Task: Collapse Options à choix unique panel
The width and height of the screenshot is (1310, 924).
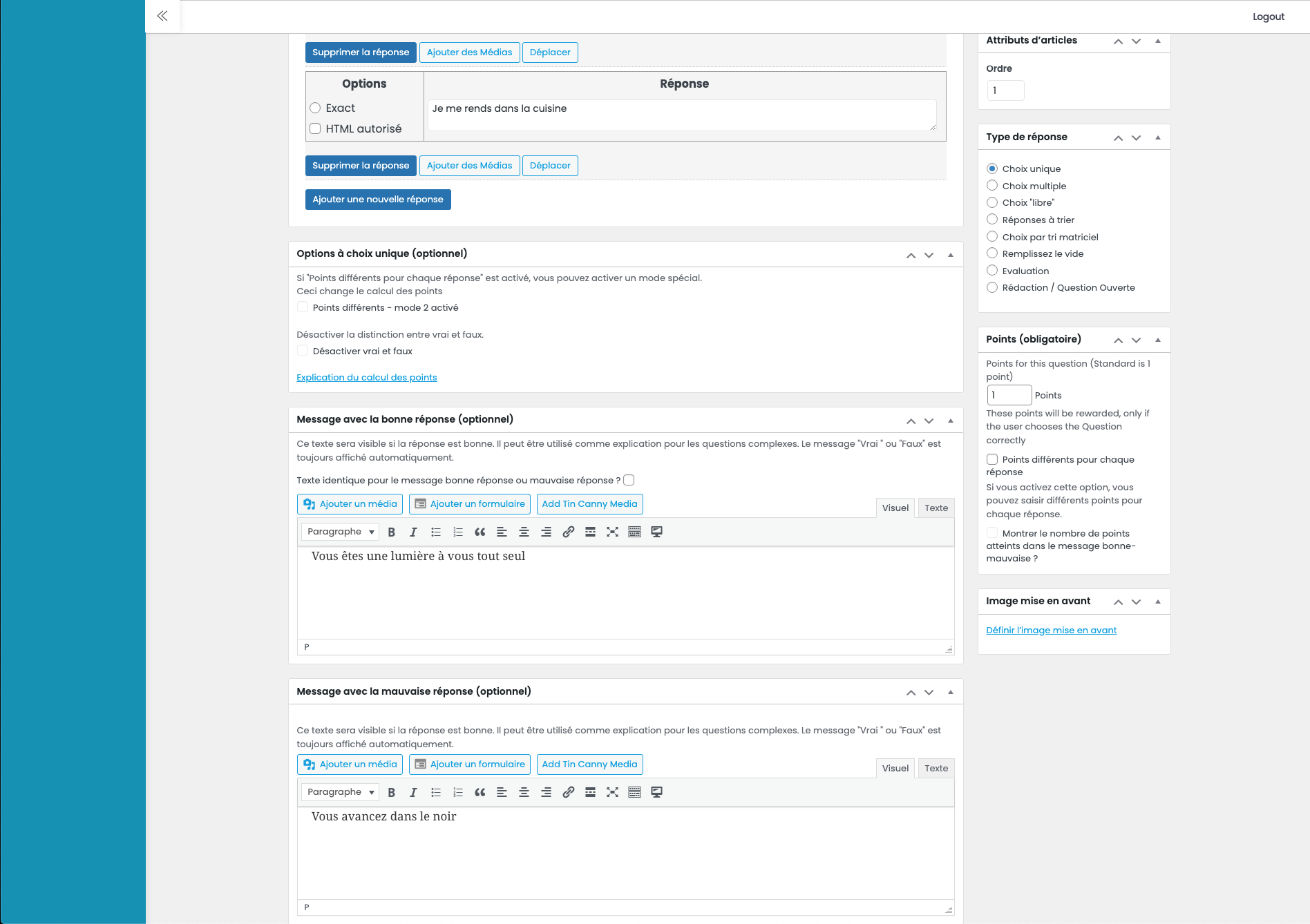Action: pos(951,255)
